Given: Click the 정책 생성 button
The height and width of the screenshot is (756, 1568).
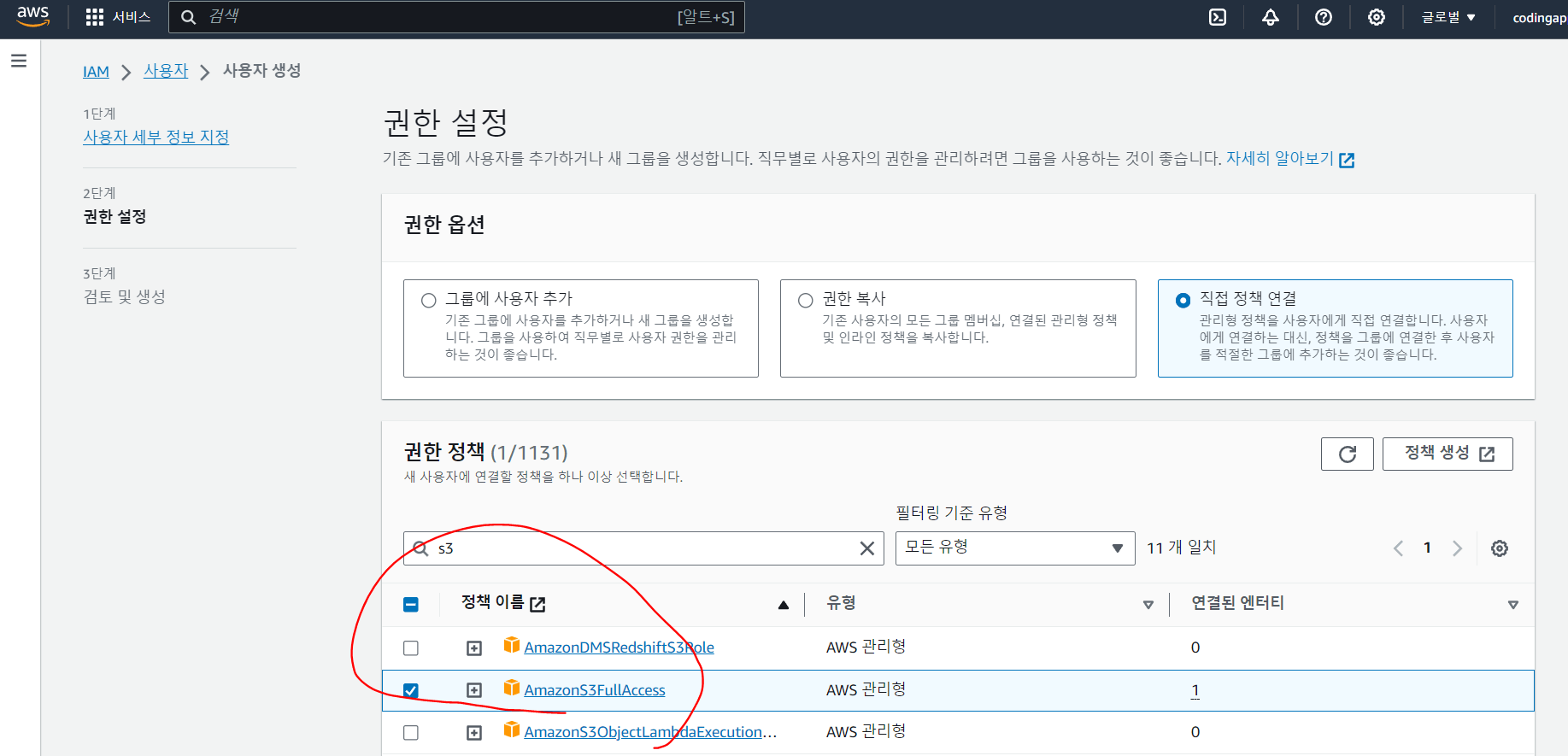Looking at the screenshot, I should (1448, 454).
